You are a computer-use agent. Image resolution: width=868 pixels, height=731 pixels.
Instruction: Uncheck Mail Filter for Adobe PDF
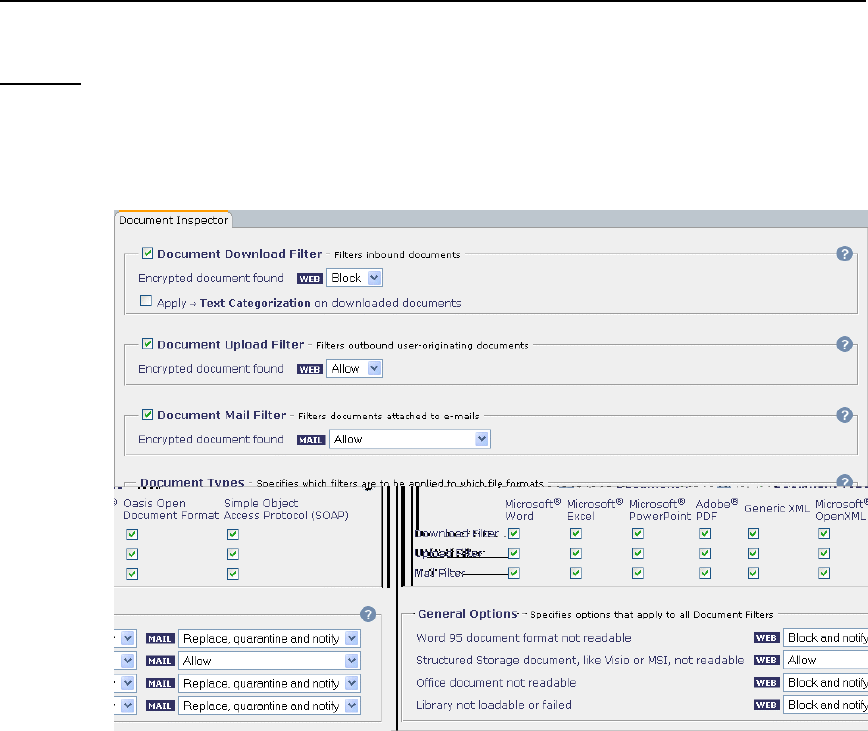(x=705, y=574)
